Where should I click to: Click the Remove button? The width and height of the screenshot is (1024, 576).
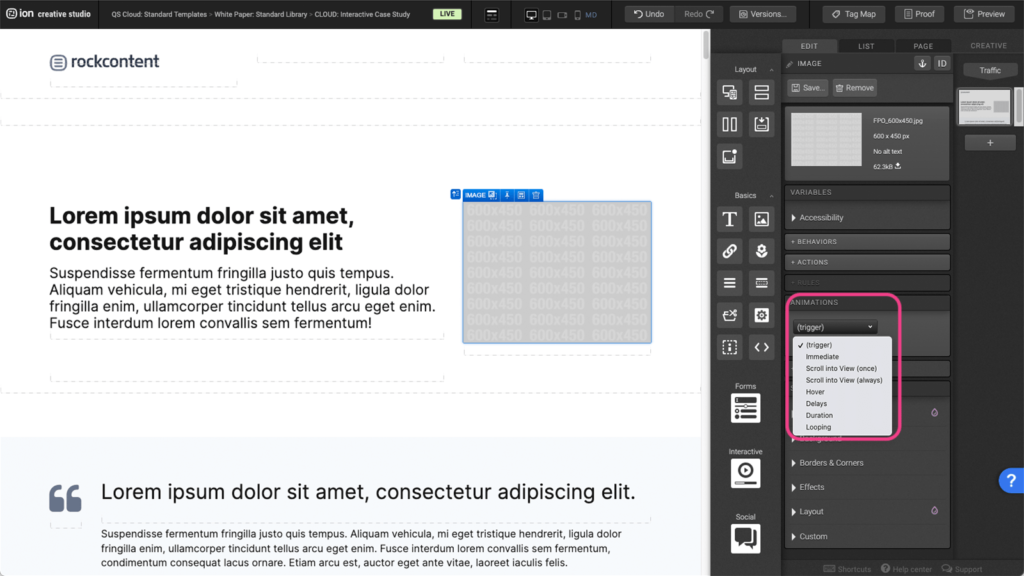[x=854, y=88]
